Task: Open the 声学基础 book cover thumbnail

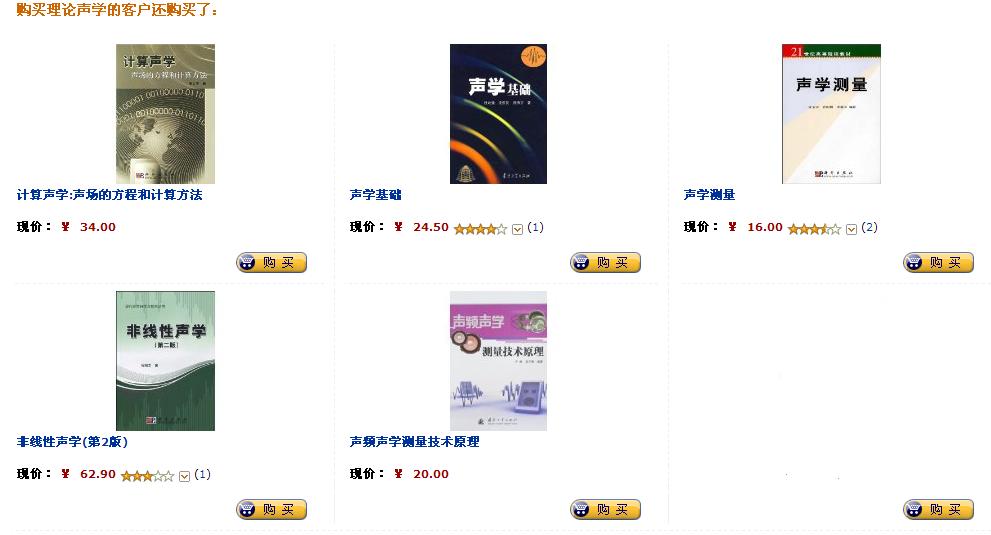Action: tap(498, 114)
